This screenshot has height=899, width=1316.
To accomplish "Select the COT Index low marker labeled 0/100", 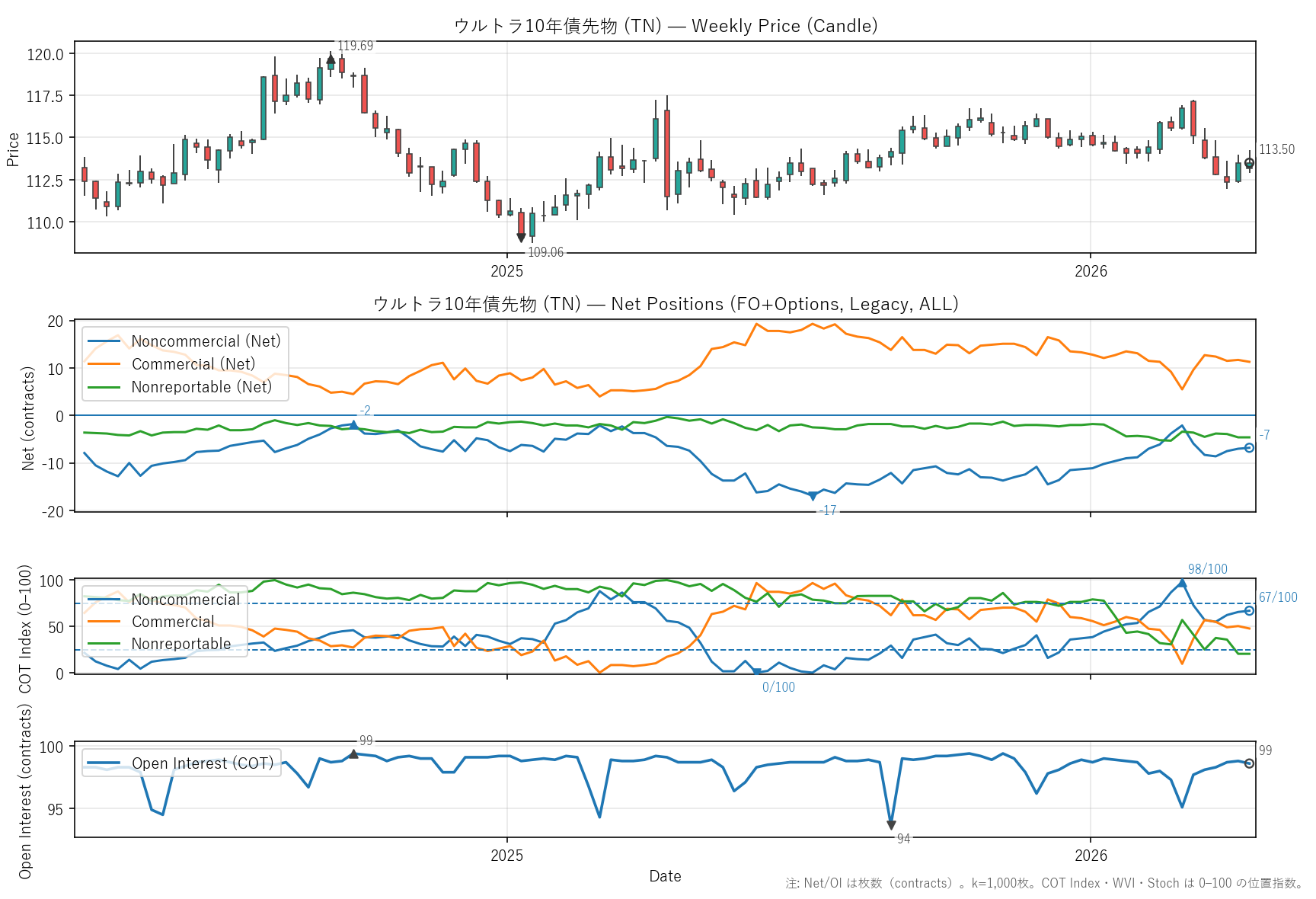I will 756,672.
